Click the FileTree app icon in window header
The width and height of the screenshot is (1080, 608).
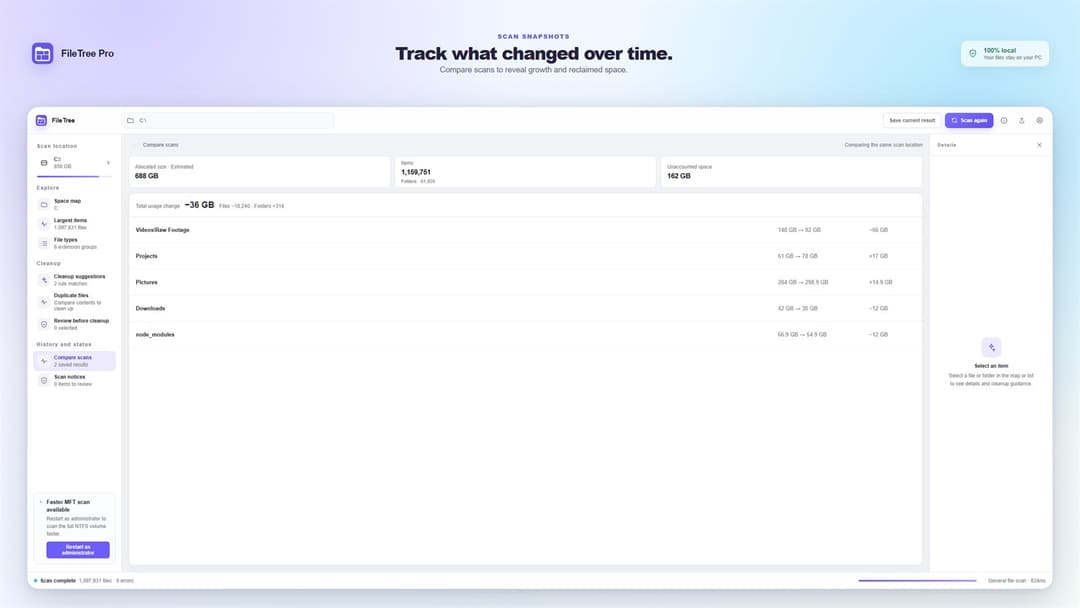coord(41,120)
